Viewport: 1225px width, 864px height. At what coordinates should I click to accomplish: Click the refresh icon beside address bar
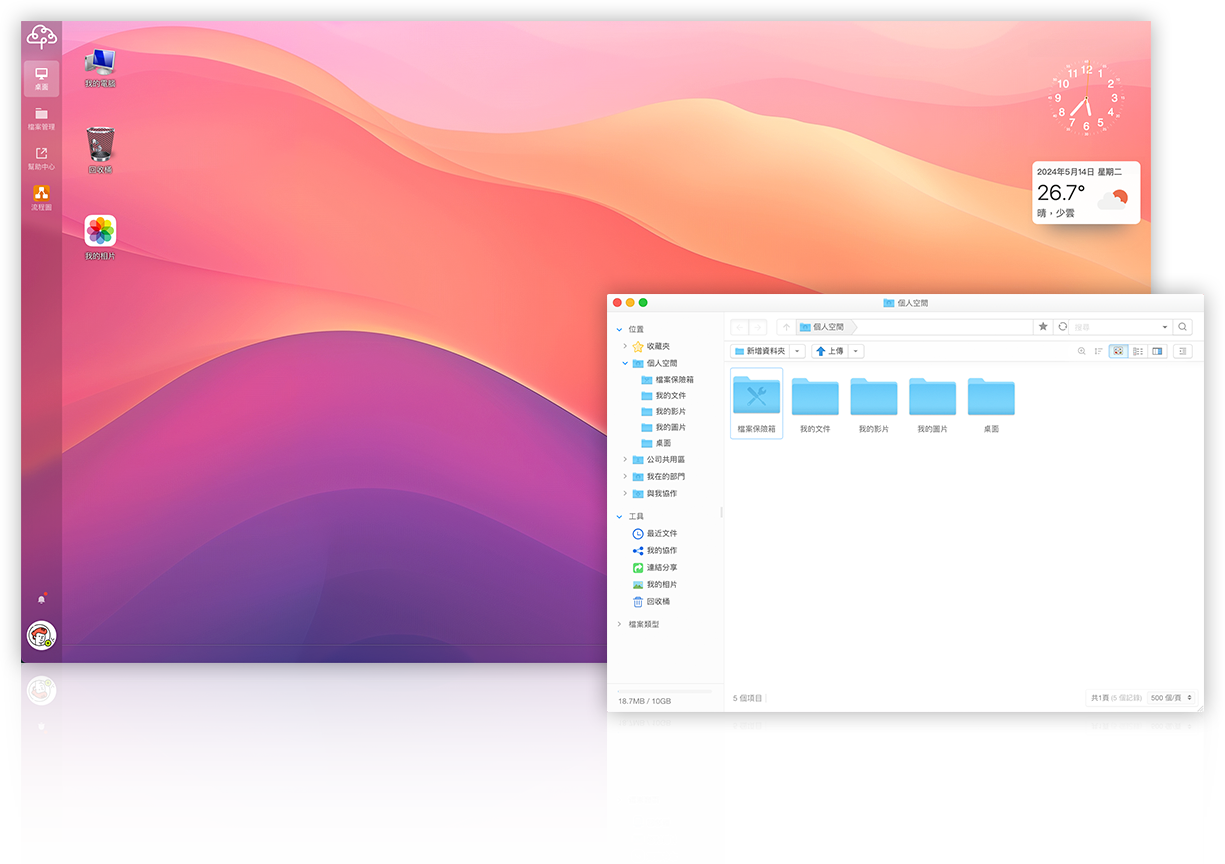(x=1062, y=327)
